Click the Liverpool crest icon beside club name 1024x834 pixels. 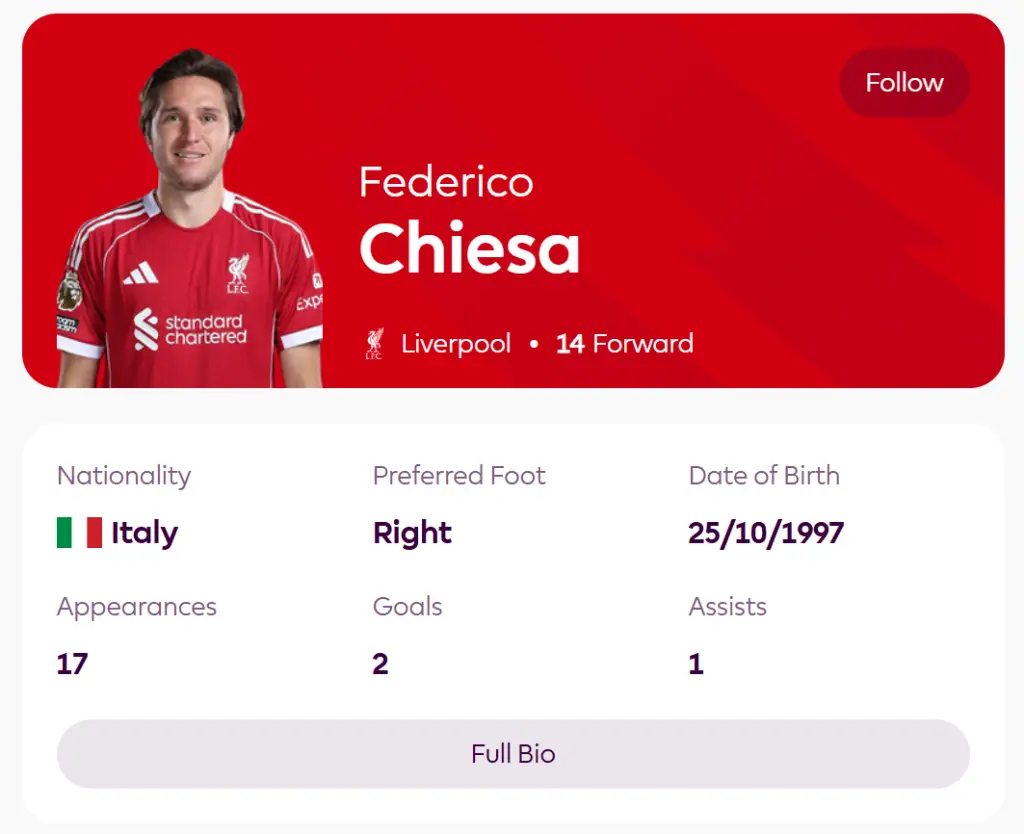click(374, 344)
